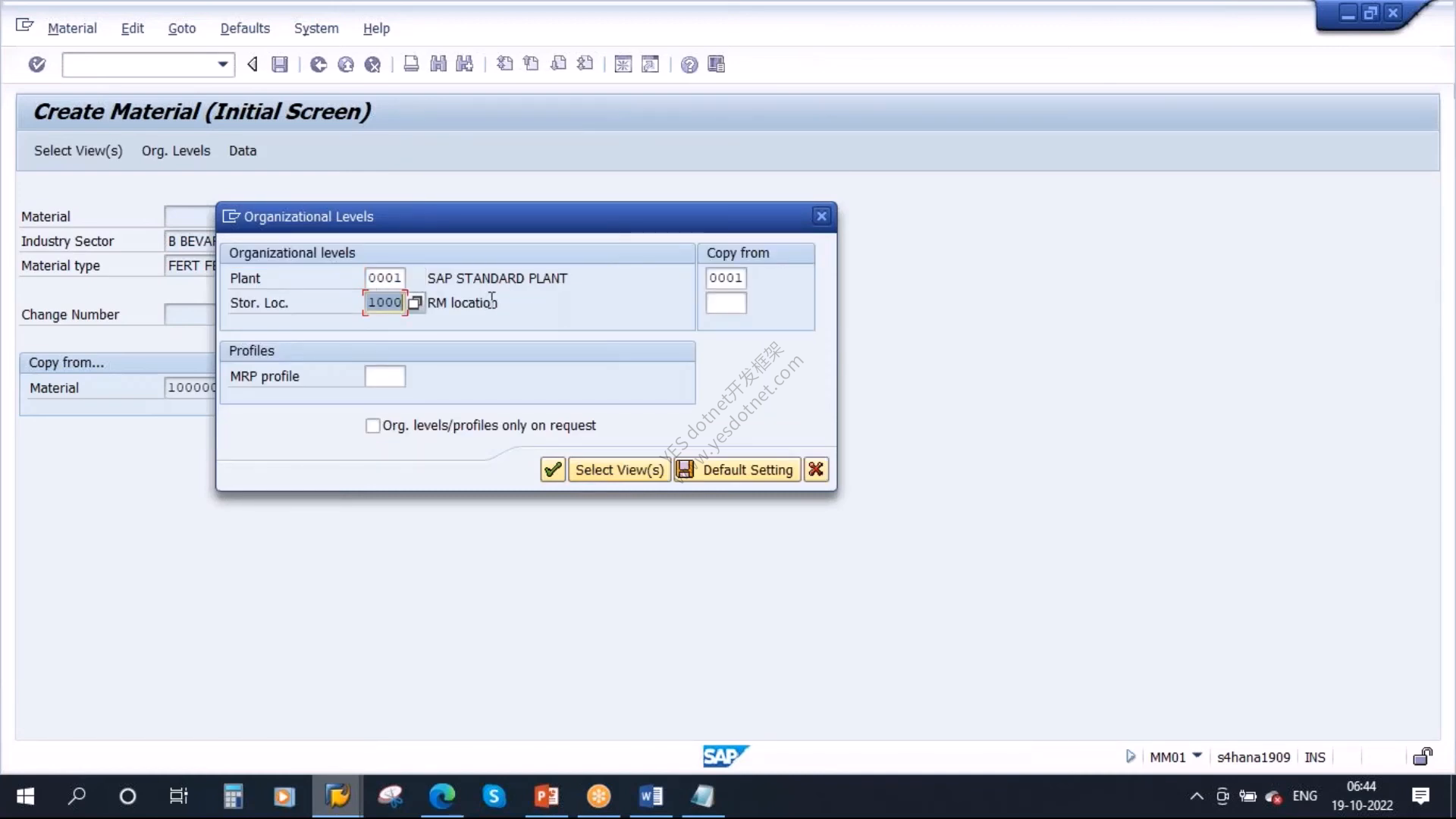Click the Generate Shortcut toolbar icon

tap(650, 64)
